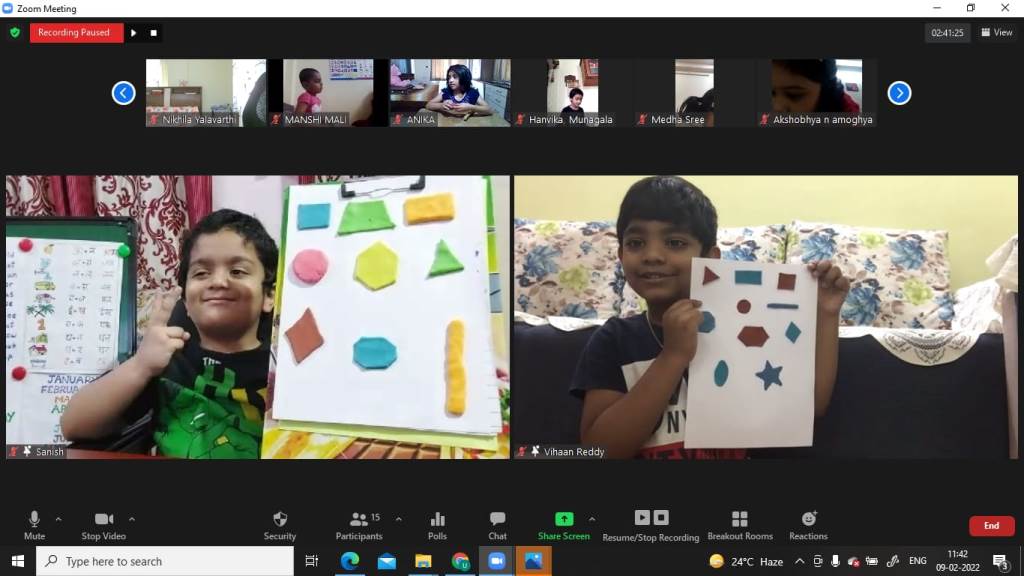Viewport: 1024px width, 576px height.
Task: Open the View layout menu
Action: (x=998, y=32)
